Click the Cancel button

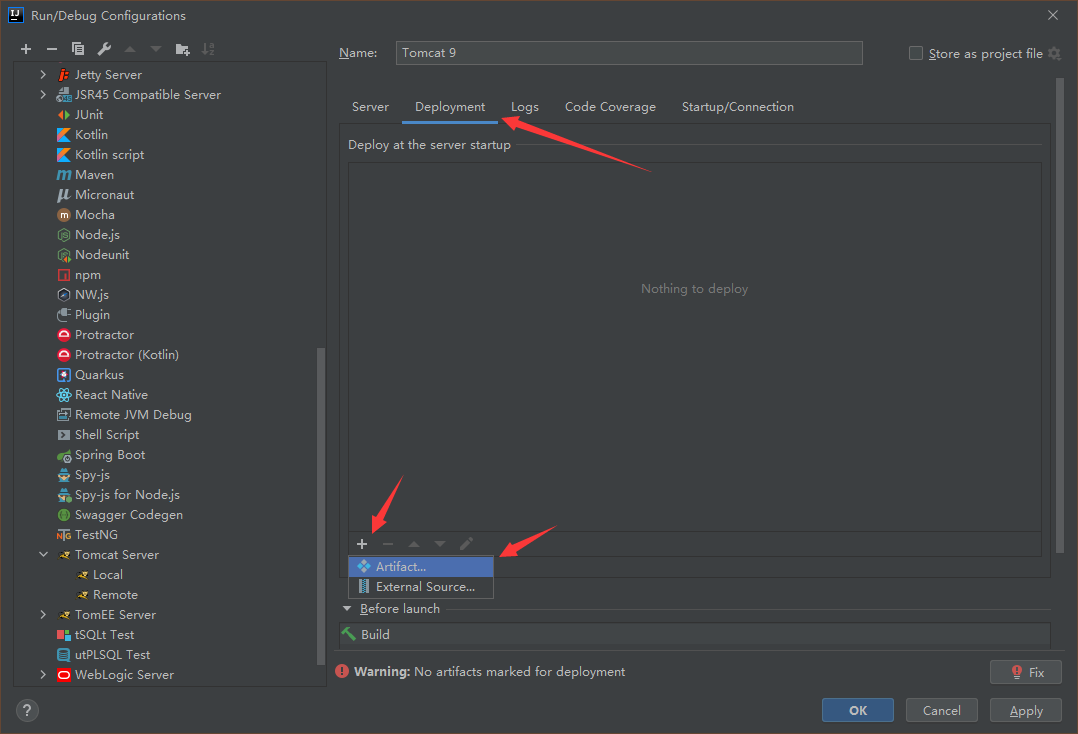(x=941, y=711)
